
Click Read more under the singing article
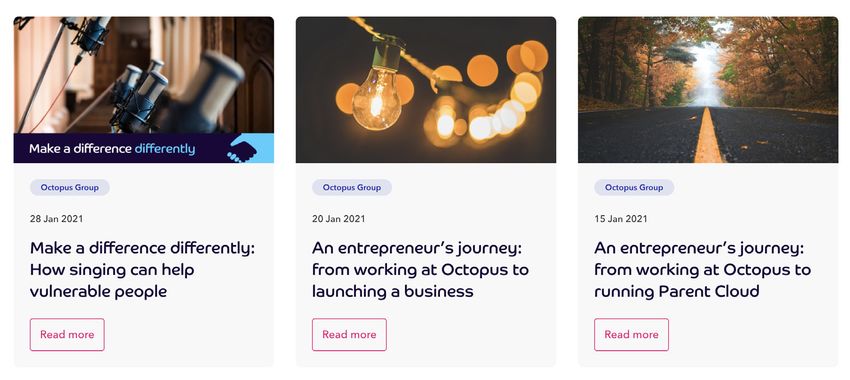tap(67, 334)
